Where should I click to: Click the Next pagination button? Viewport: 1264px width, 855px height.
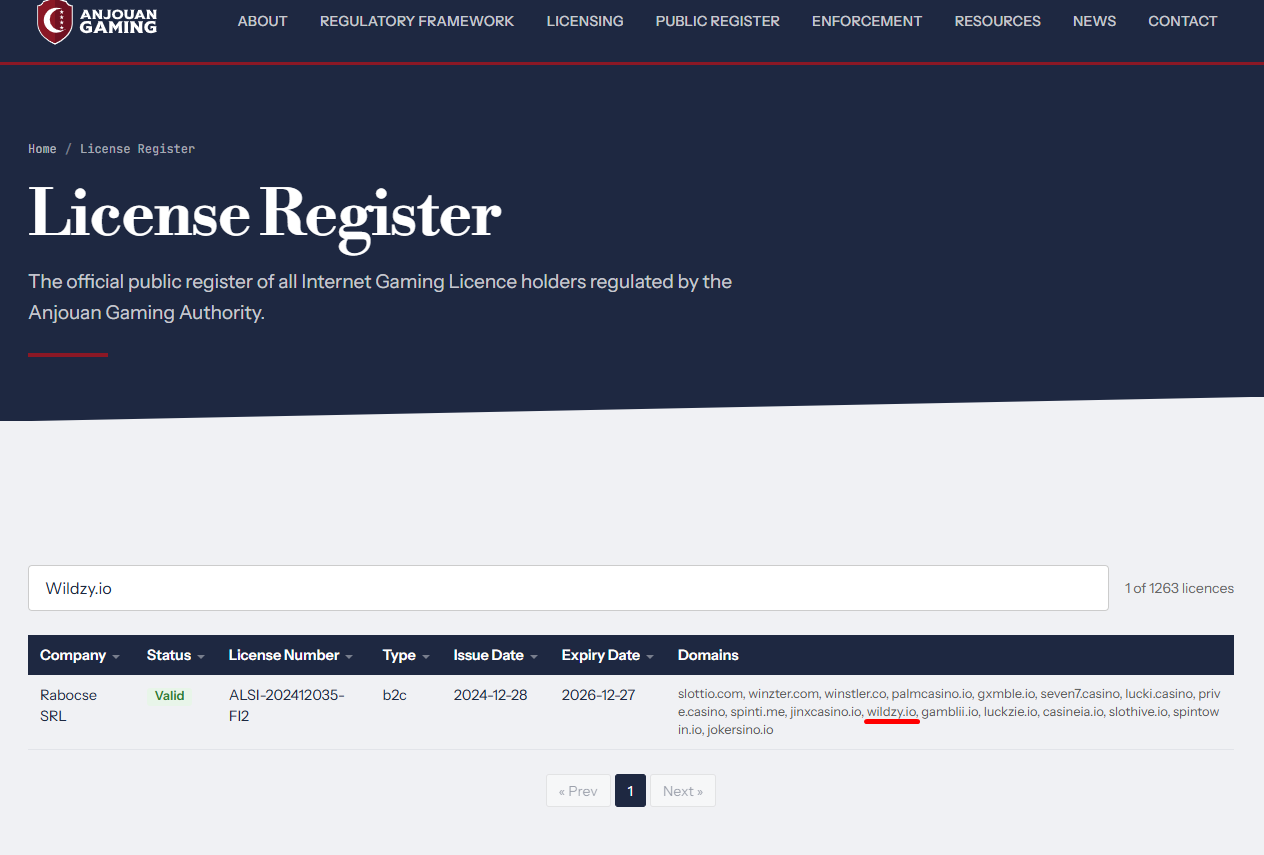683,791
